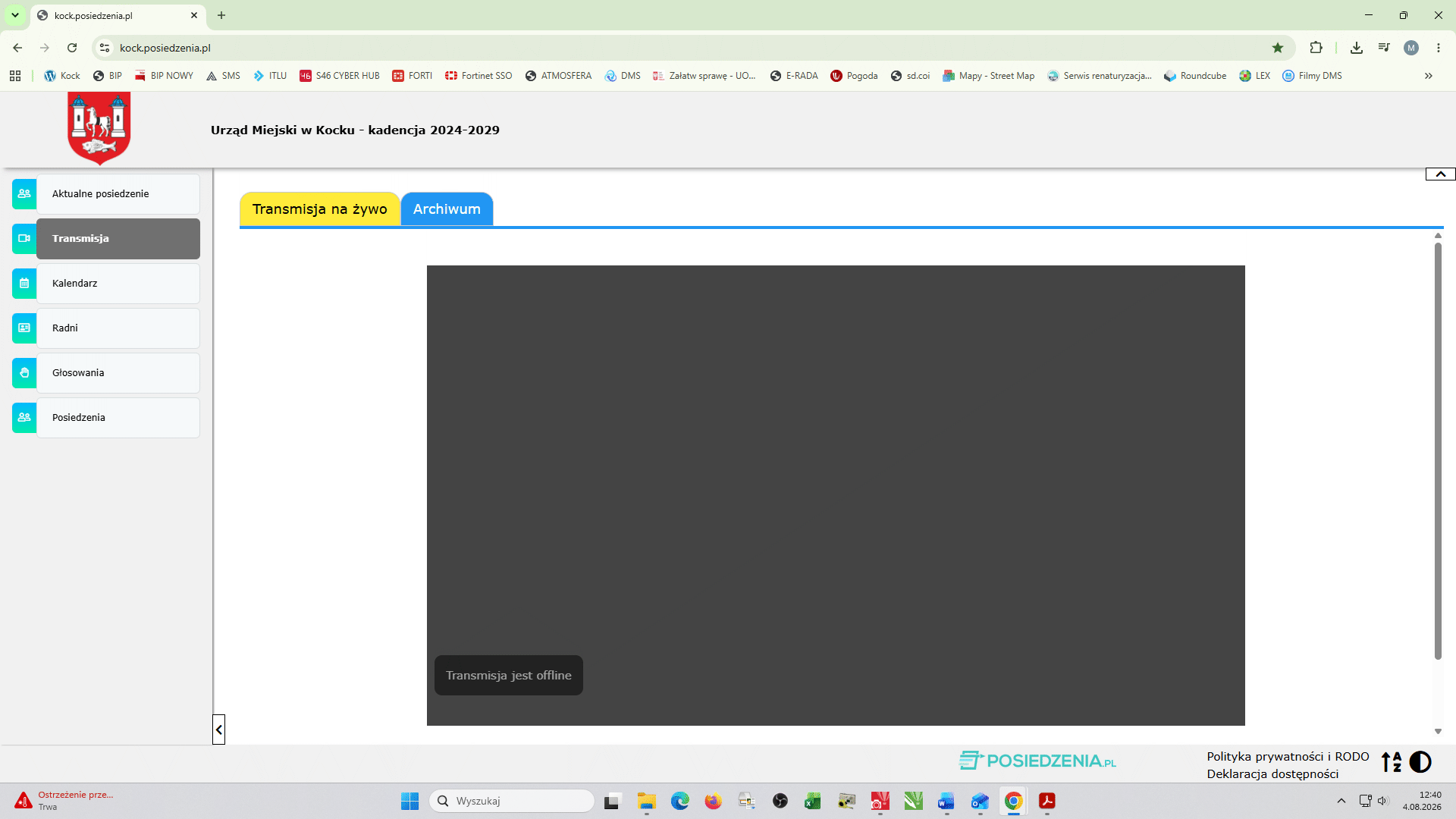1456x819 pixels.
Task: Show hidden system tray icons
Action: click(1341, 801)
